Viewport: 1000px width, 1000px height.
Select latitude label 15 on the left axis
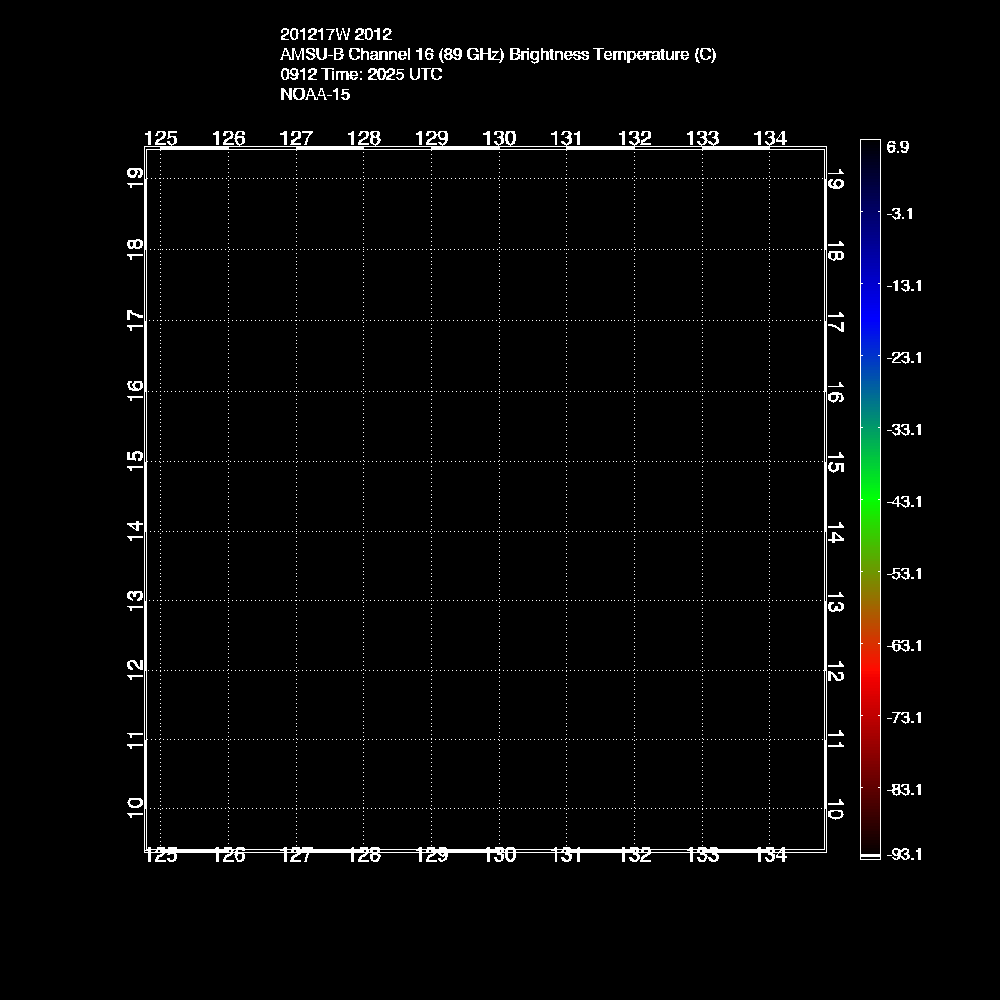[136, 459]
